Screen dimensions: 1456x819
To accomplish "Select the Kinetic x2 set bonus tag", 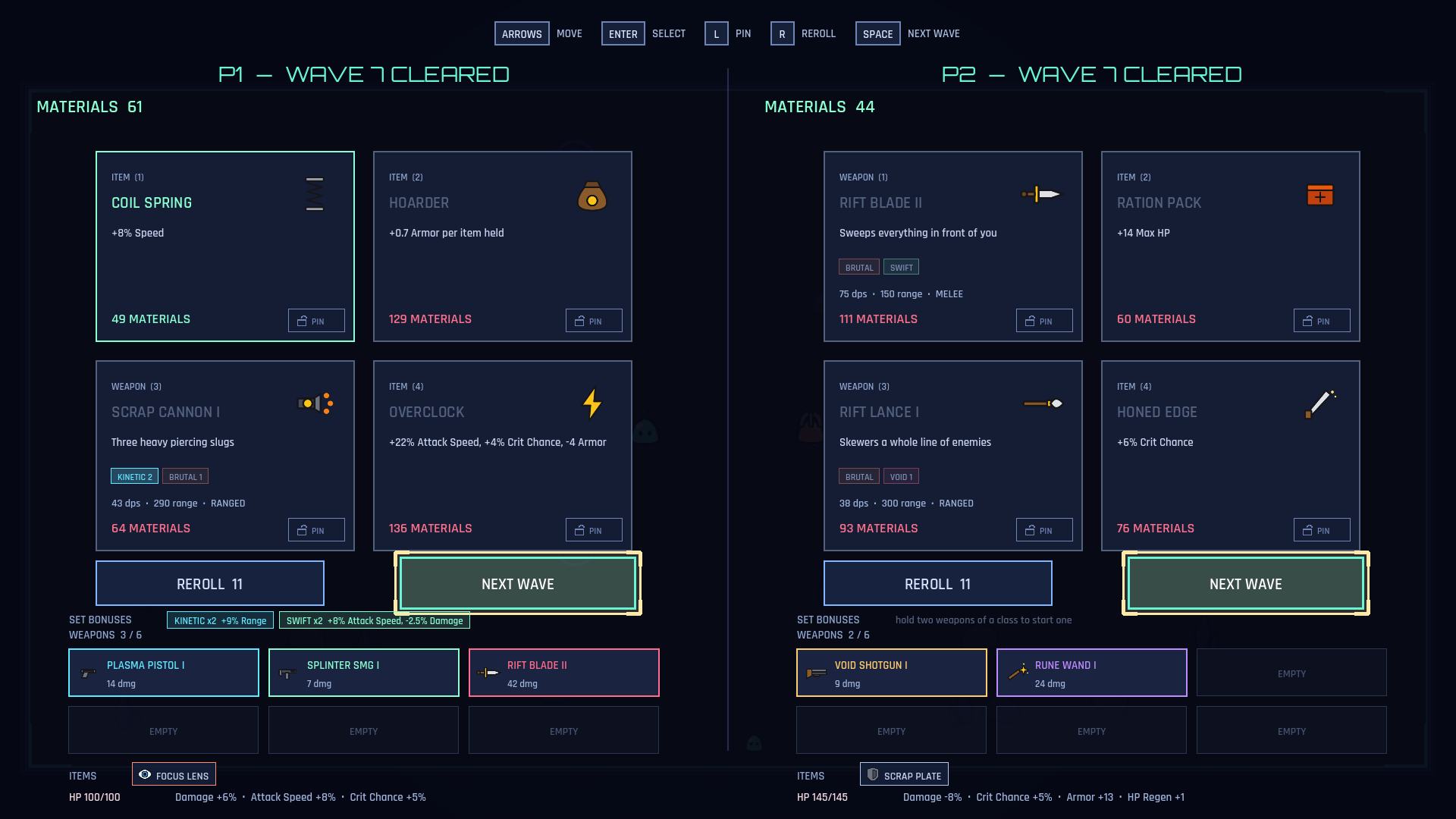I will [220, 620].
